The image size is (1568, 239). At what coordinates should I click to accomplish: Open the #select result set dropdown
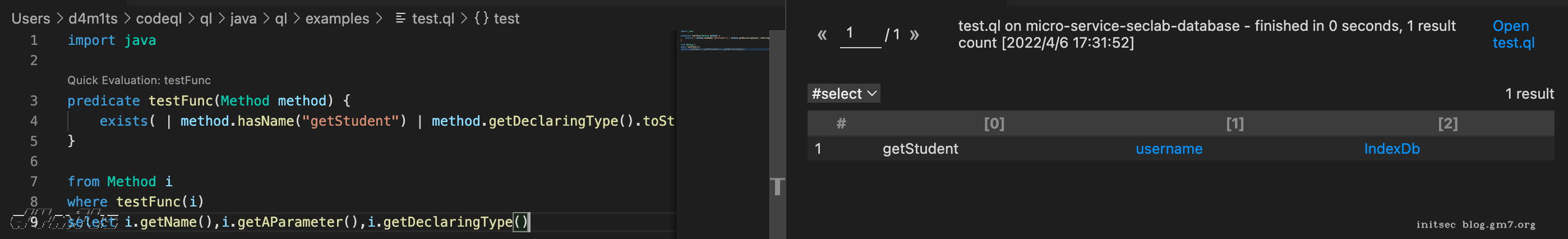(x=843, y=93)
